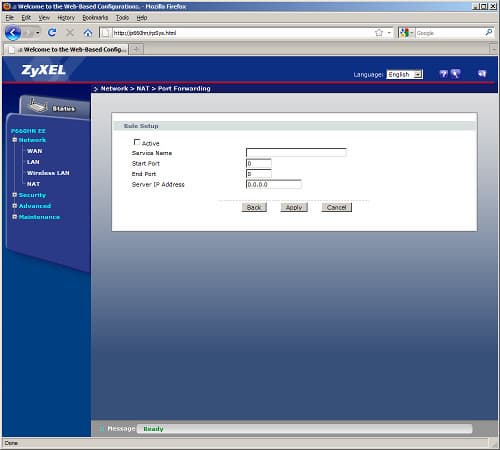500x450 pixels.
Task: Open the list all tabs dropdown
Action: click(x=494, y=49)
